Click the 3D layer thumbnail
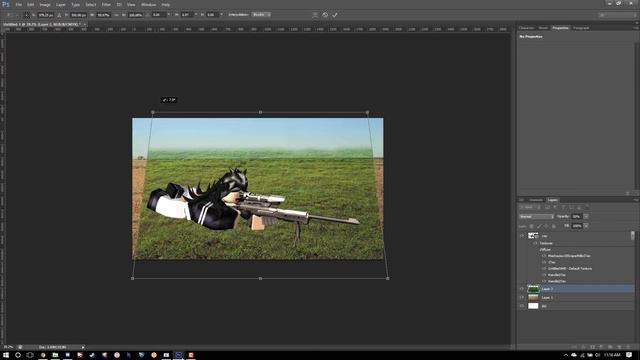The width and height of the screenshot is (640, 360). (533, 236)
